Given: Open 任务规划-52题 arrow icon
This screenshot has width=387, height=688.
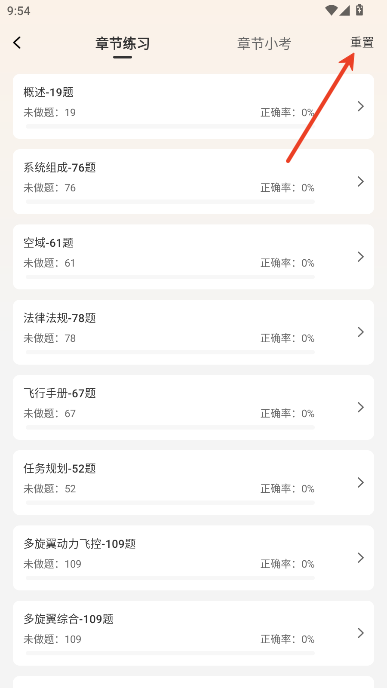Looking at the screenshot, I should tap(361, 482).
